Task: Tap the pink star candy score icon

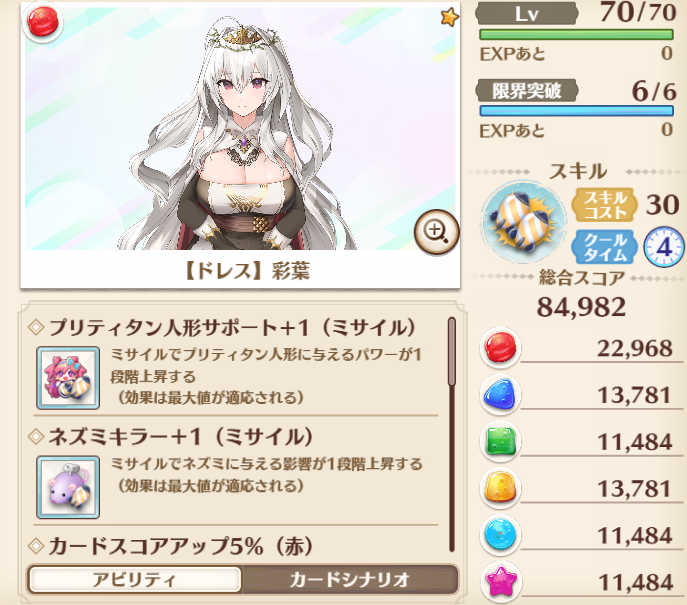Action: tap(500, 581)
